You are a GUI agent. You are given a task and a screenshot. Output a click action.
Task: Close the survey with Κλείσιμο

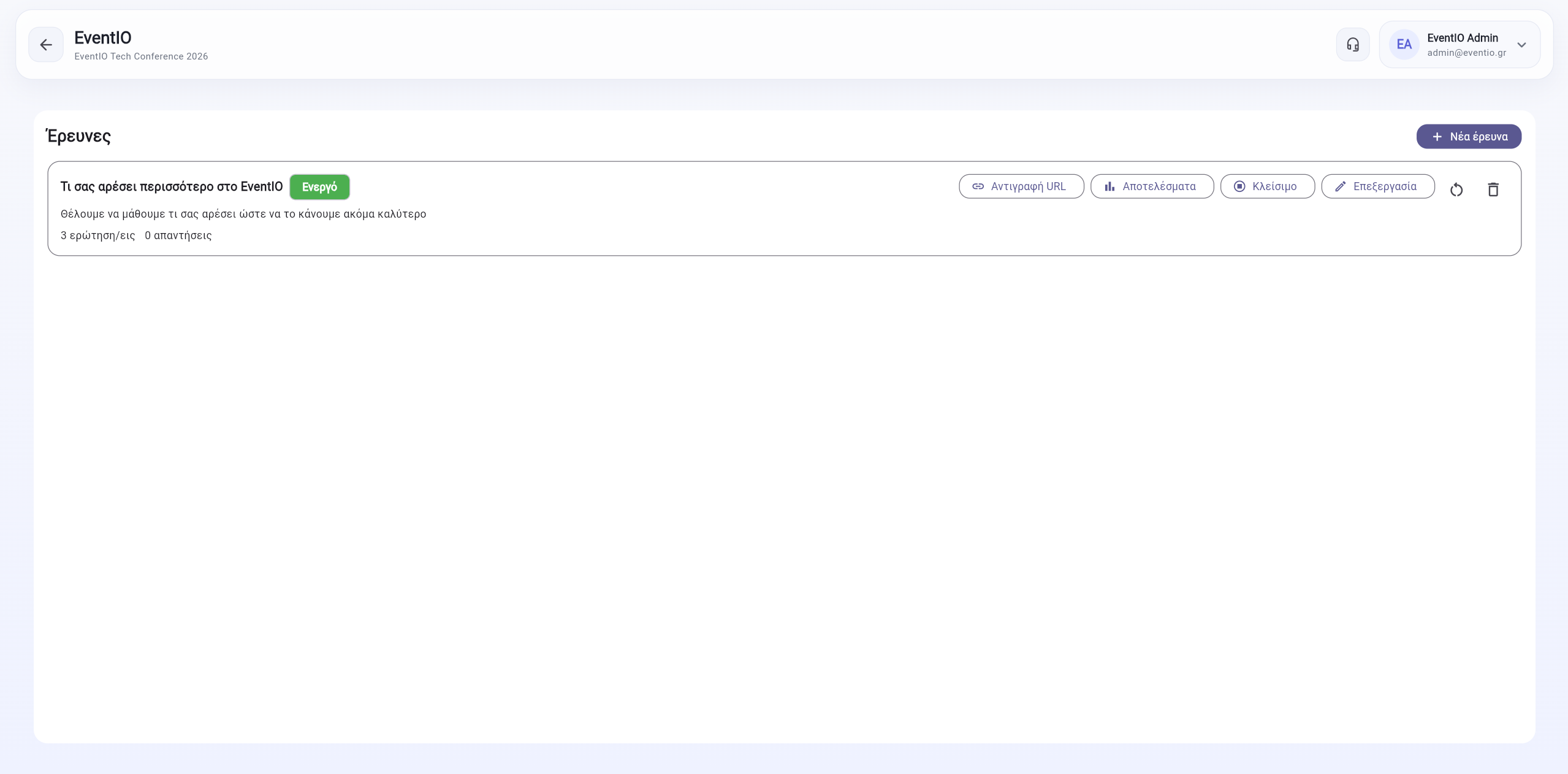coord(1267,186)
